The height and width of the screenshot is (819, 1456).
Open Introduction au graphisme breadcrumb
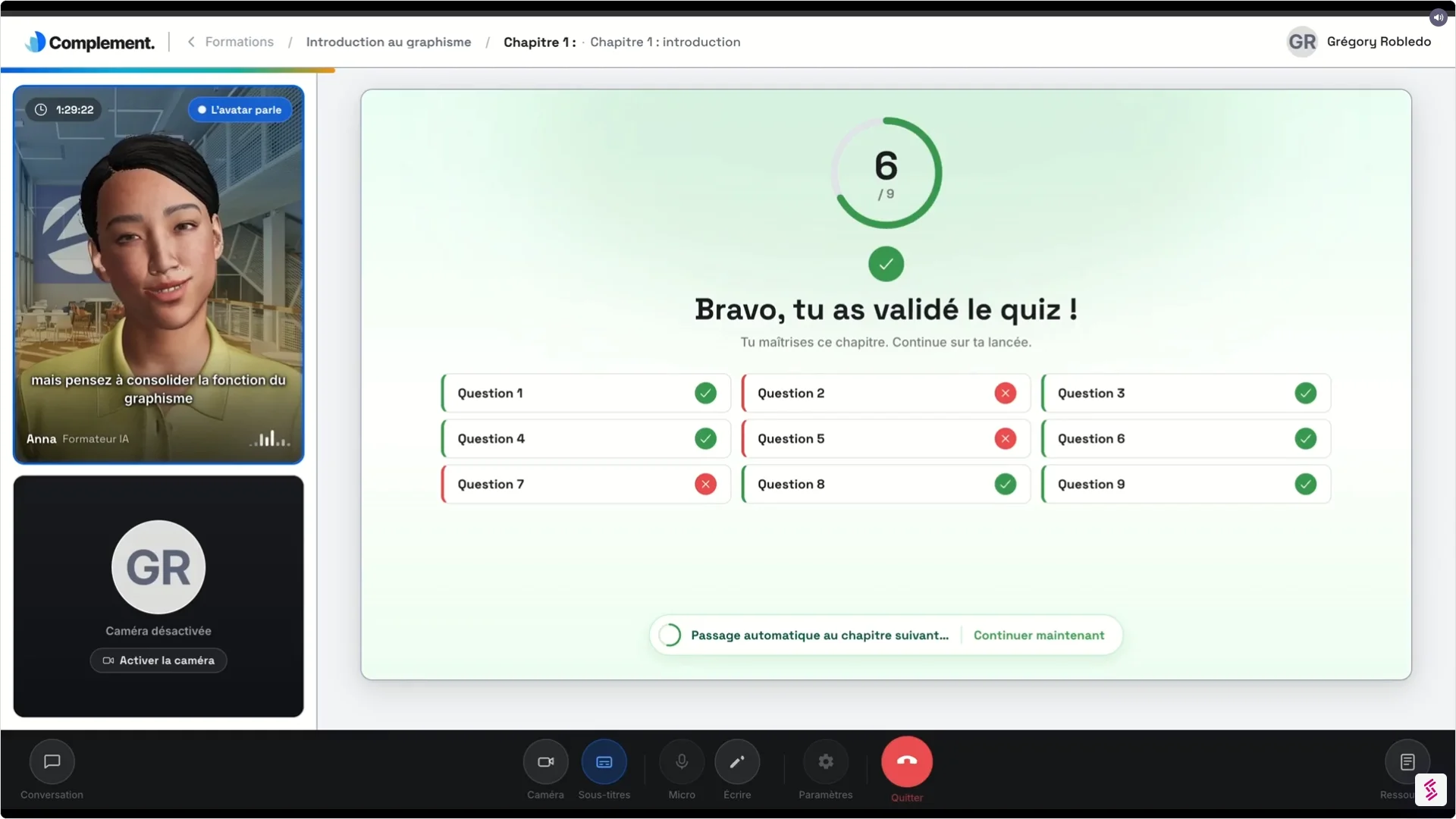[x=388, y=42]
